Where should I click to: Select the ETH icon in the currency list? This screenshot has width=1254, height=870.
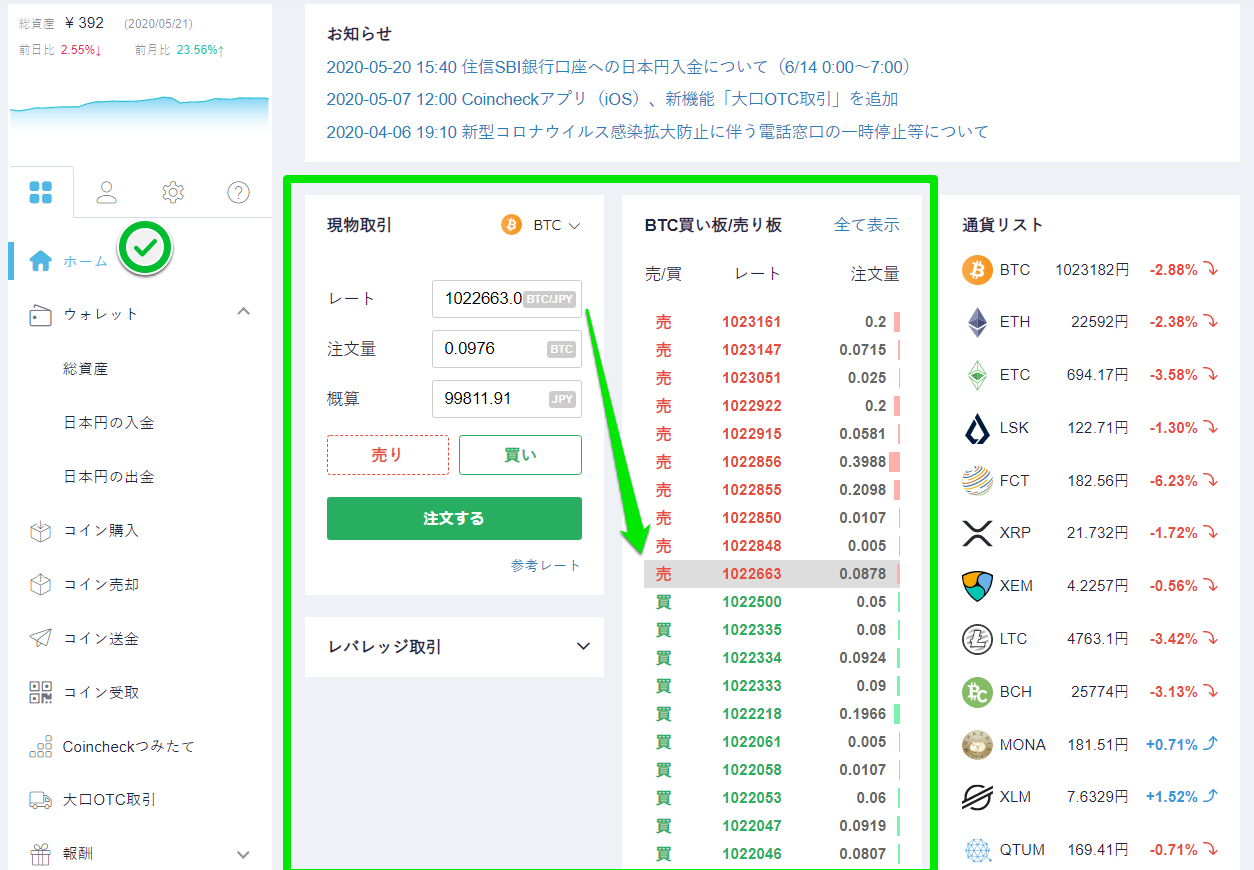pyautogui.click(x=976, y=321)
